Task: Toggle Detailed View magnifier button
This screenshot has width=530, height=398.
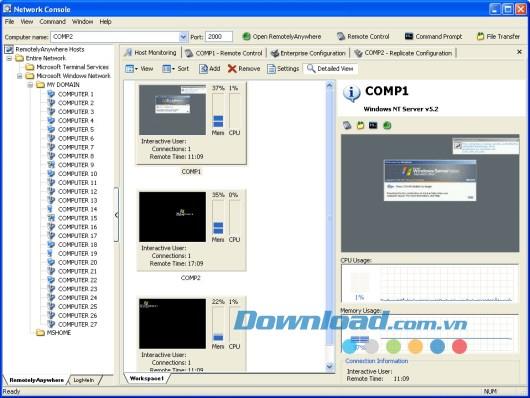Action: coord(330,69)
